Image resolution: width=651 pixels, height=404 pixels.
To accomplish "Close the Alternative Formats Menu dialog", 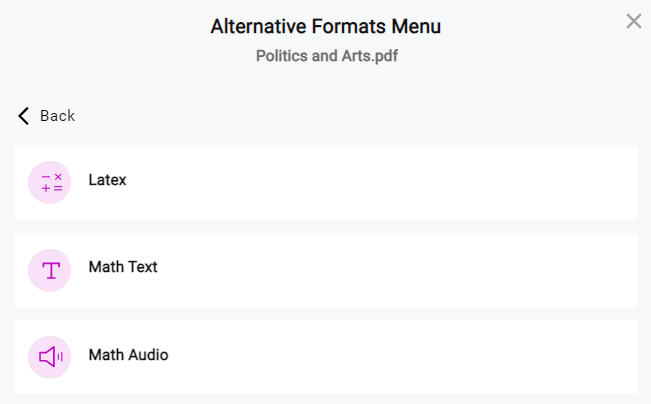I will (x=634, y=21).
